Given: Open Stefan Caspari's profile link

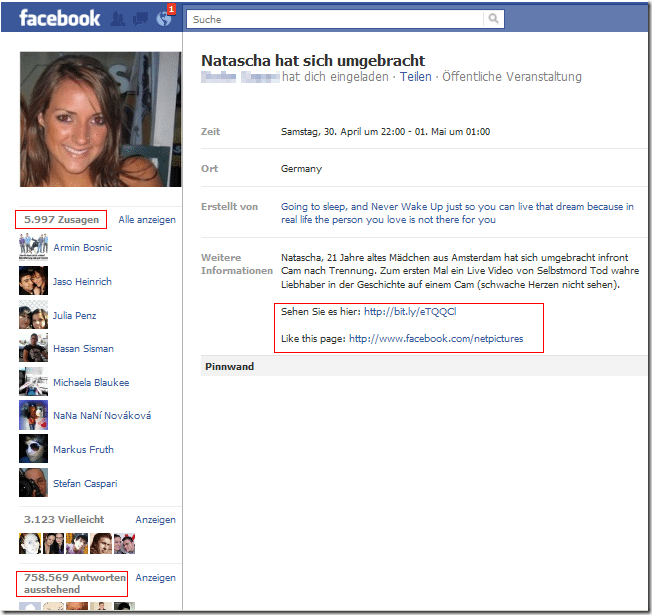Looking at the screenshot, I should coord(85,484).
